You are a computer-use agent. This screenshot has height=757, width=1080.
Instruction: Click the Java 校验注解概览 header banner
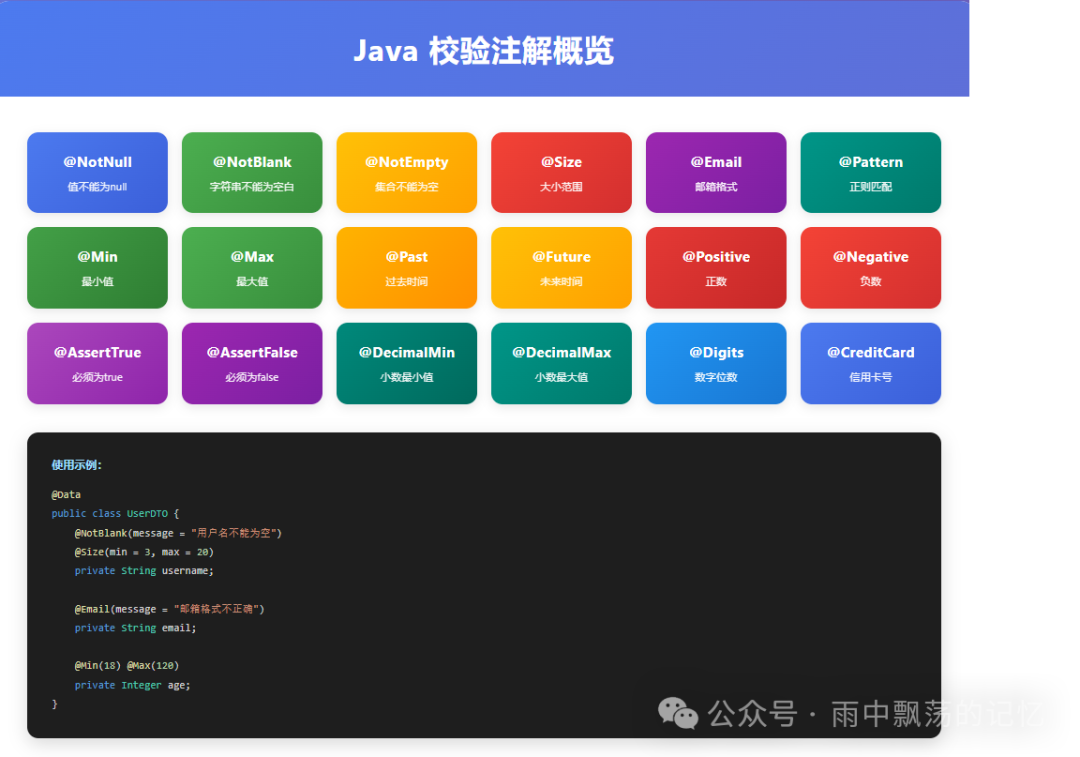pos(484,48)
